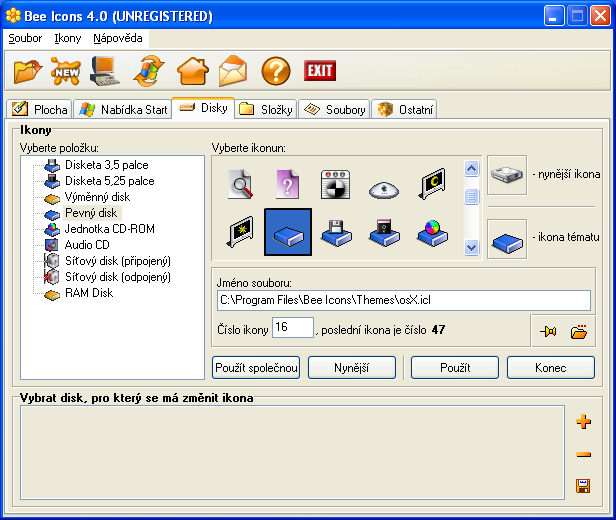Switch to the Disky tab
Viewport: 616px width, 520px height.
[203, 108]
